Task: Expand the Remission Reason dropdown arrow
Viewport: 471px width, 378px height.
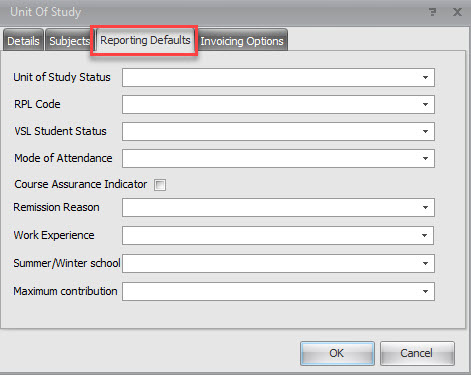Action: [425, 208]
